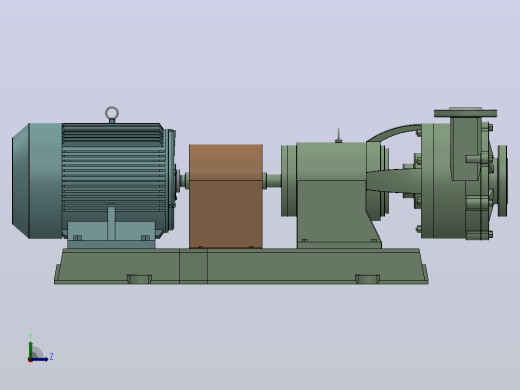Select the round pump volute casing
The width and height of the screenshot is (520, 390).
click(443, 181)
